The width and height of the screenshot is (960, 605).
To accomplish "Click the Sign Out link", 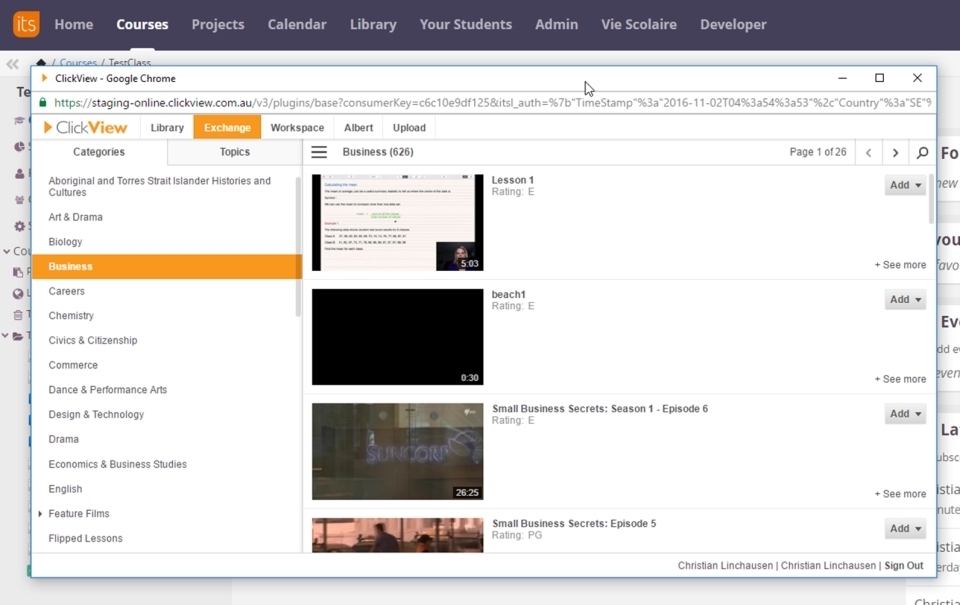I will coord(903,565).
